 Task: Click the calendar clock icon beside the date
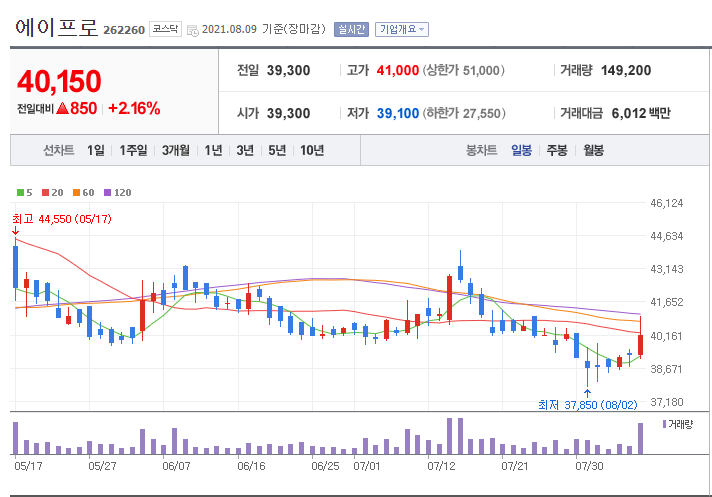193,30
